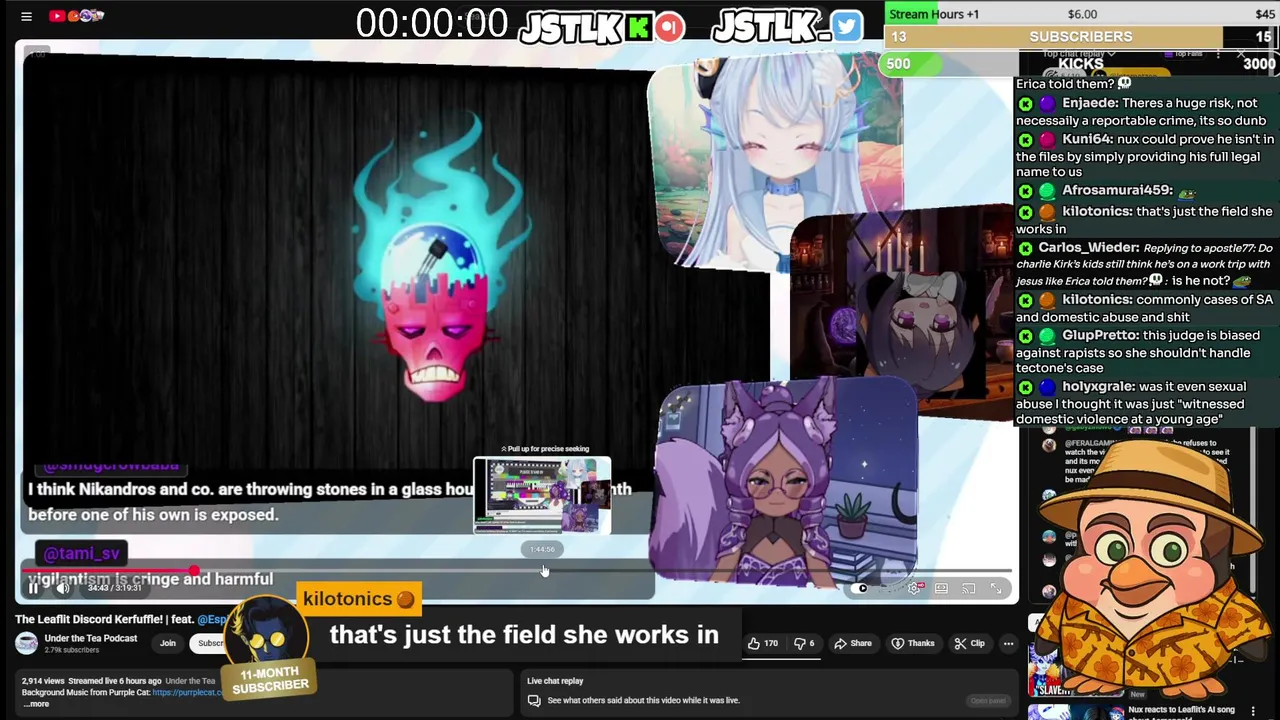The image size is (1280, 720).
Task: Like the video with 170 likes
Action: coord(763,643)
